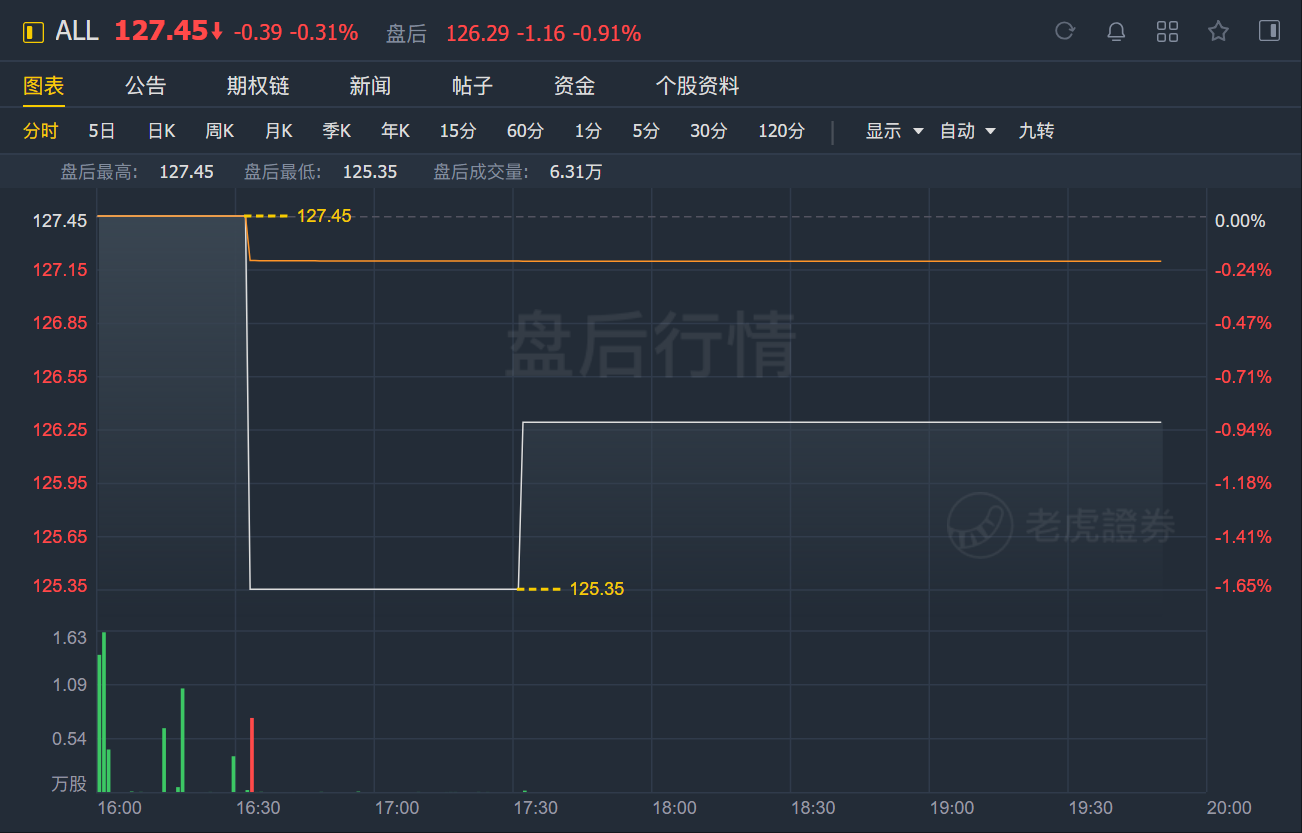This screenshot has height=833, width=1302.
Task: Open the grid layout icon
Action: (1167, 31)
